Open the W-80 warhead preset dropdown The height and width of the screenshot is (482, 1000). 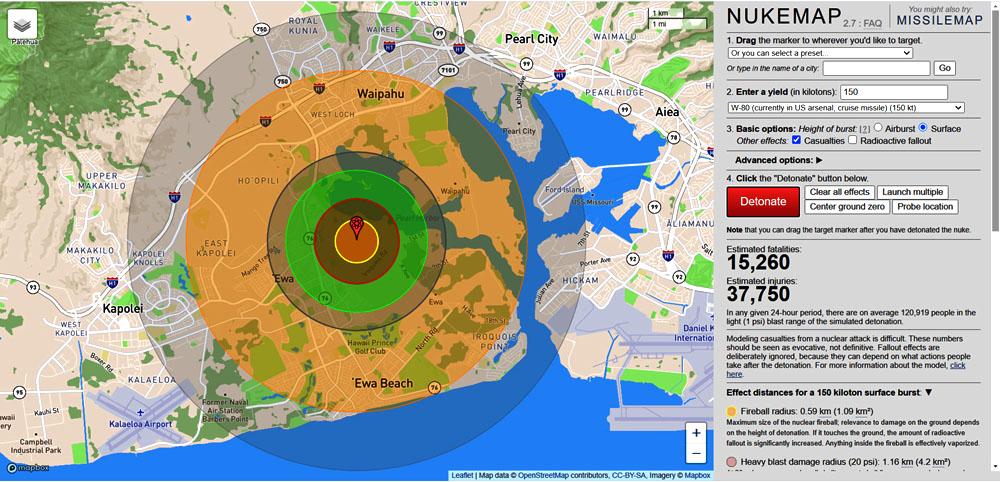[x=846, y=108]
